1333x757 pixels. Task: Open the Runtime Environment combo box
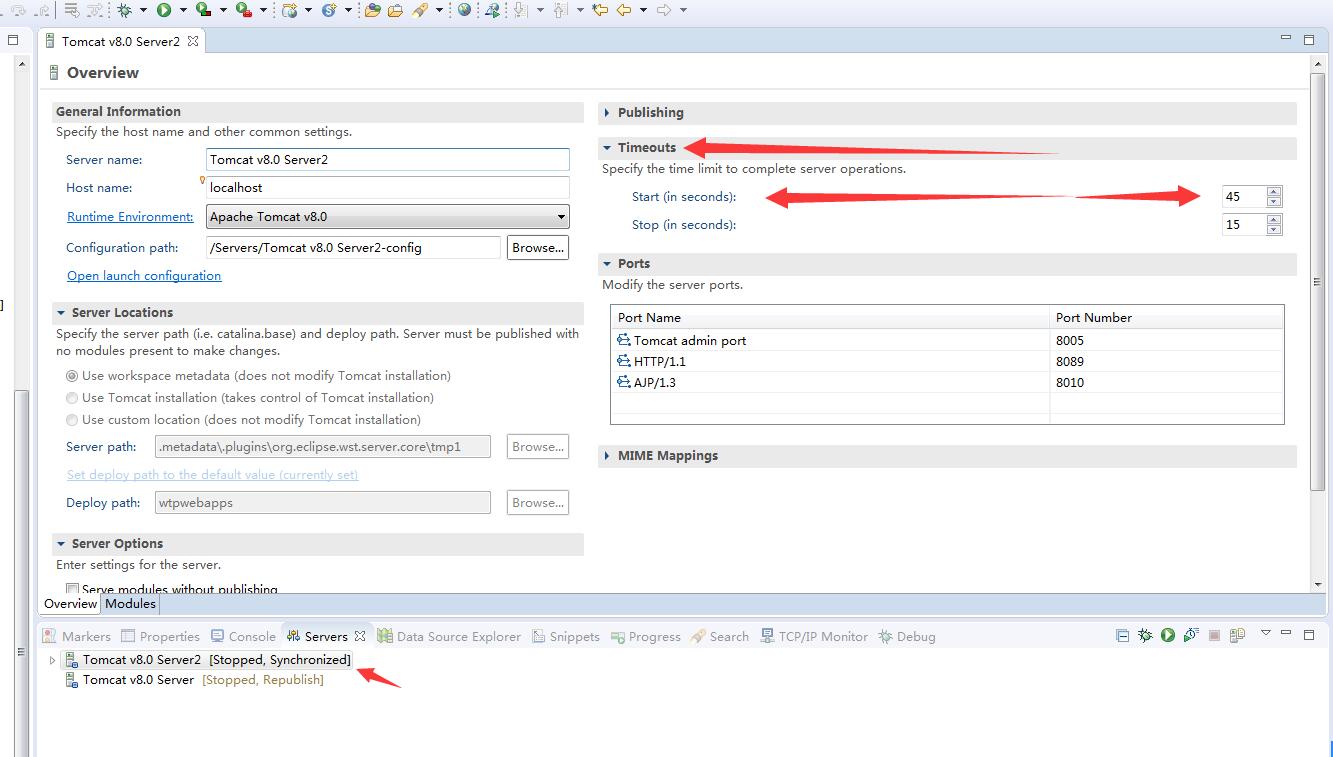(387, 216)
